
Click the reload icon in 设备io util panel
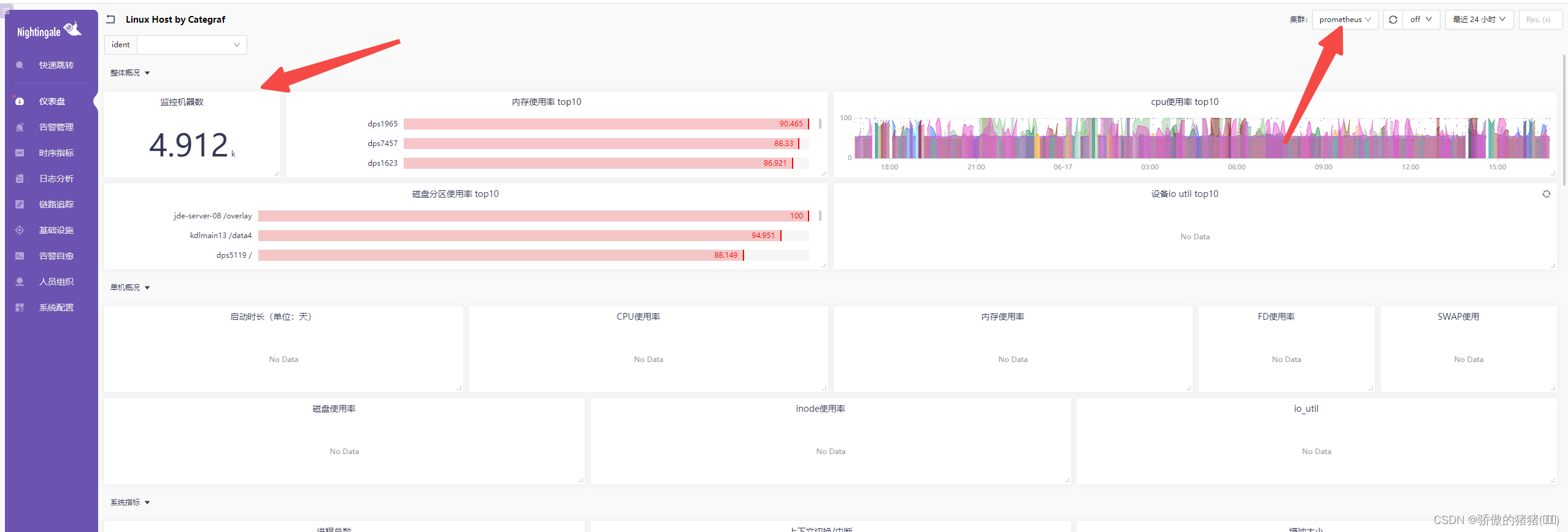1547,194
